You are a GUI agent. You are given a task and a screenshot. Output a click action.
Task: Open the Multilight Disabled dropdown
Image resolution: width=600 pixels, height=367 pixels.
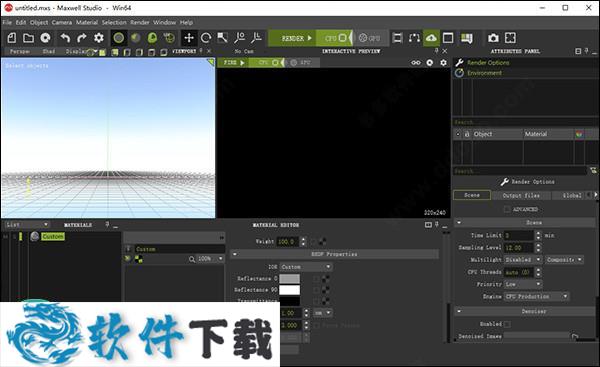coord(523,259)
